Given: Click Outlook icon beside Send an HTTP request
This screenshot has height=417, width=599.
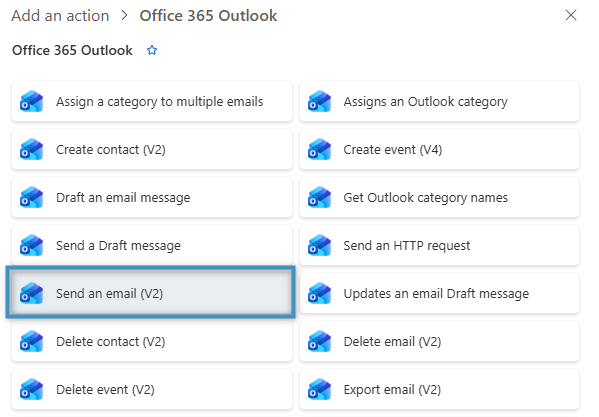Looking at the screenshot, I should pyautogui.click(x=319, y=246).
